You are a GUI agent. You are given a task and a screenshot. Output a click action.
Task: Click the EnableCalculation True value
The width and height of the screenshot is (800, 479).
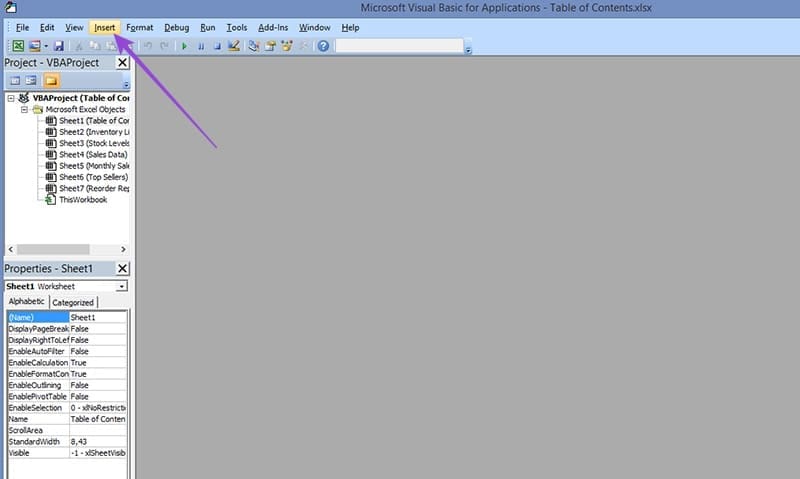pyautogui.click(x=98, y=363)
